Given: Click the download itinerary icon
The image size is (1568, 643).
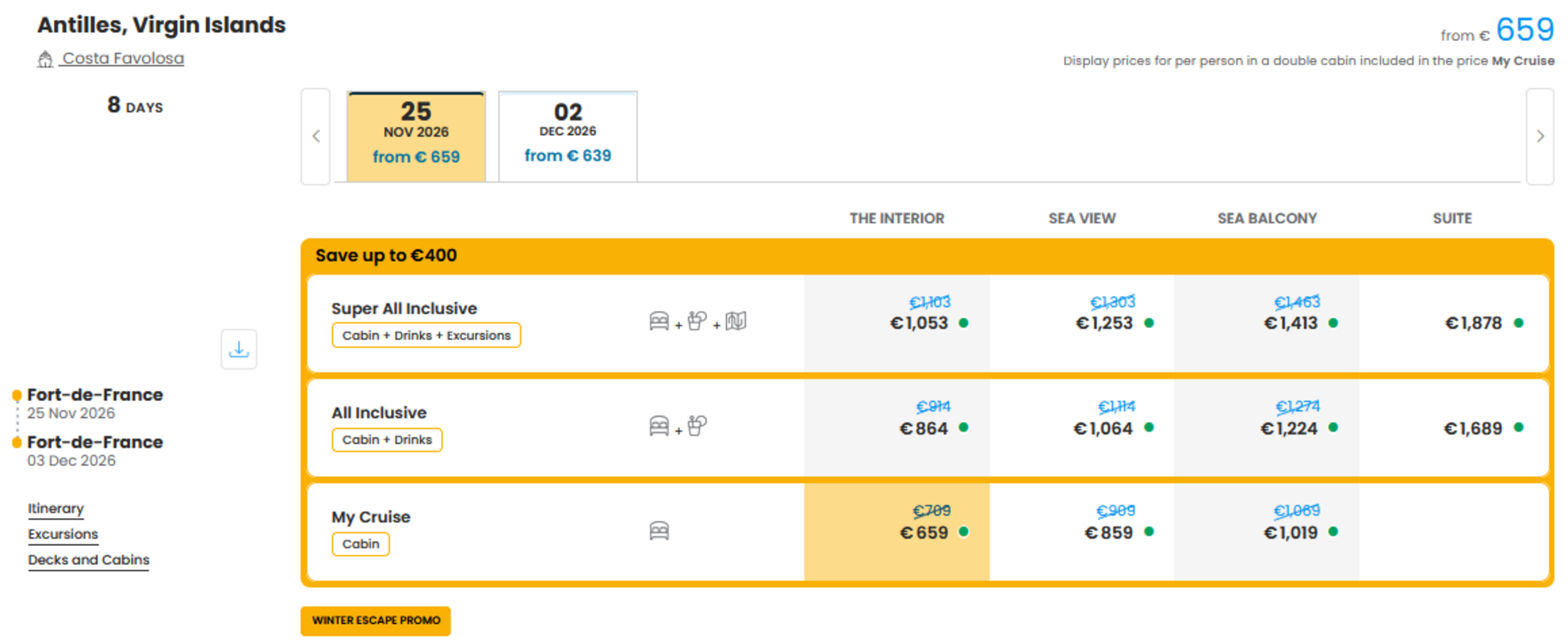Looking at the screenshot, I should coord(239,350).
